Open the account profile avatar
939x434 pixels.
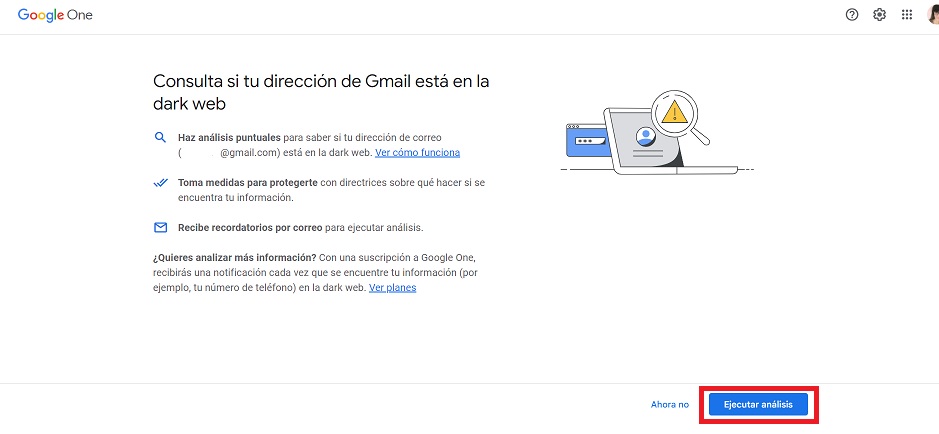933,15
